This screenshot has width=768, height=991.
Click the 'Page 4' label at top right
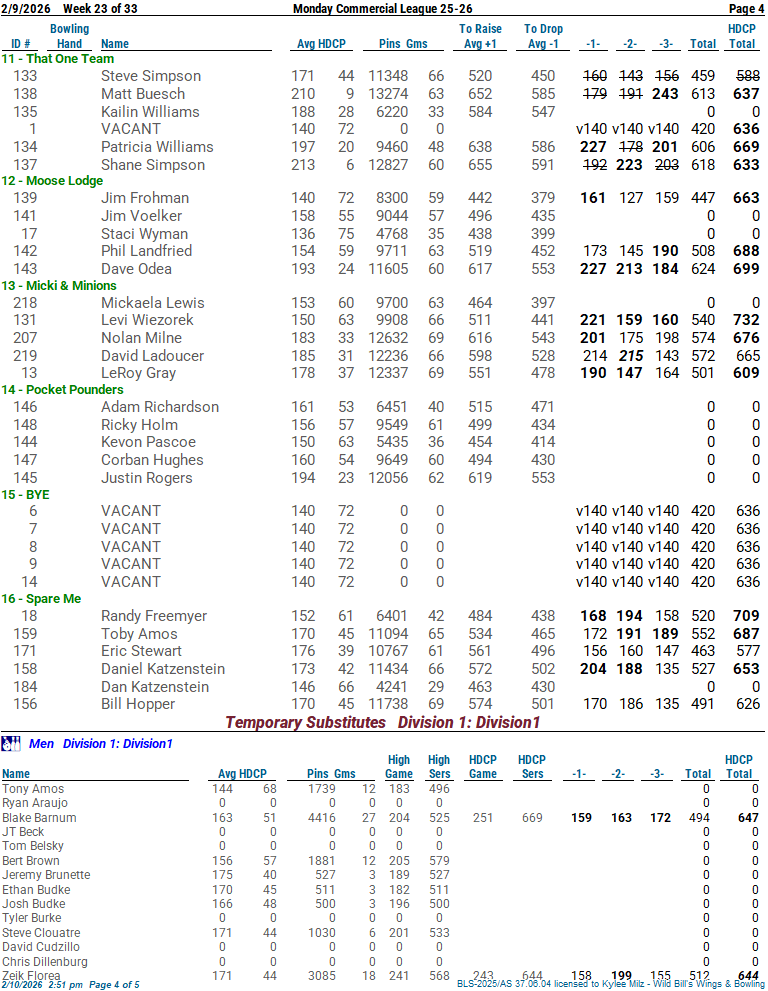[747, 9]
